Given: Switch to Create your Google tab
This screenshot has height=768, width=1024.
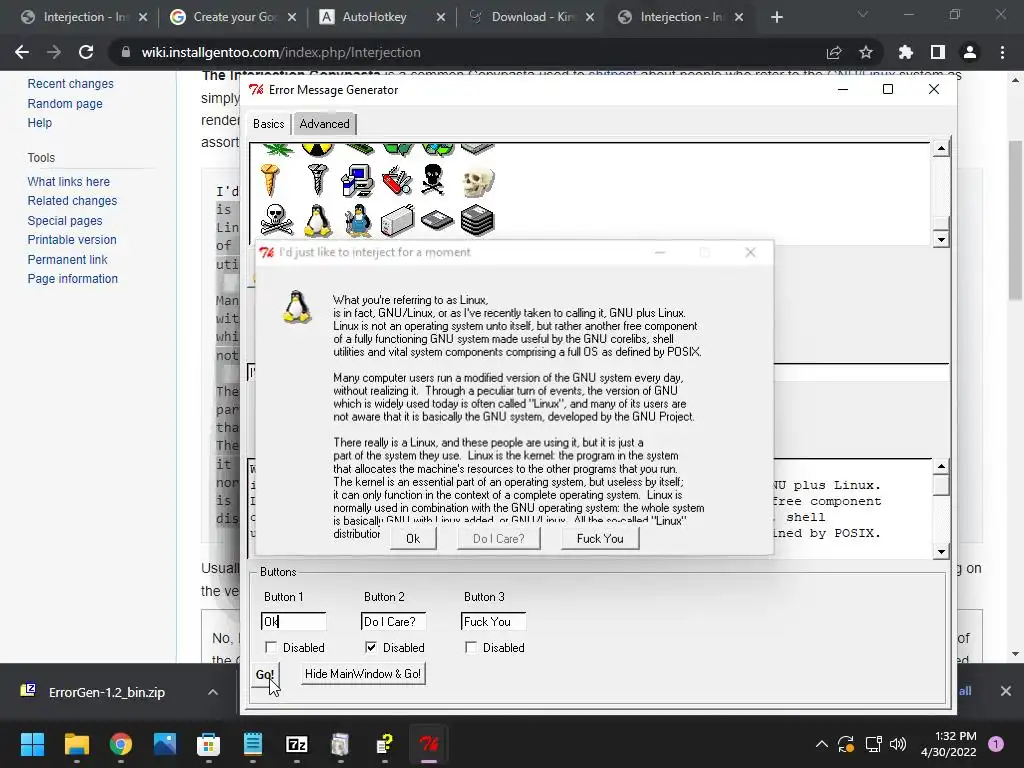Looking at the screenshot, I should click(x=234, y=17).
